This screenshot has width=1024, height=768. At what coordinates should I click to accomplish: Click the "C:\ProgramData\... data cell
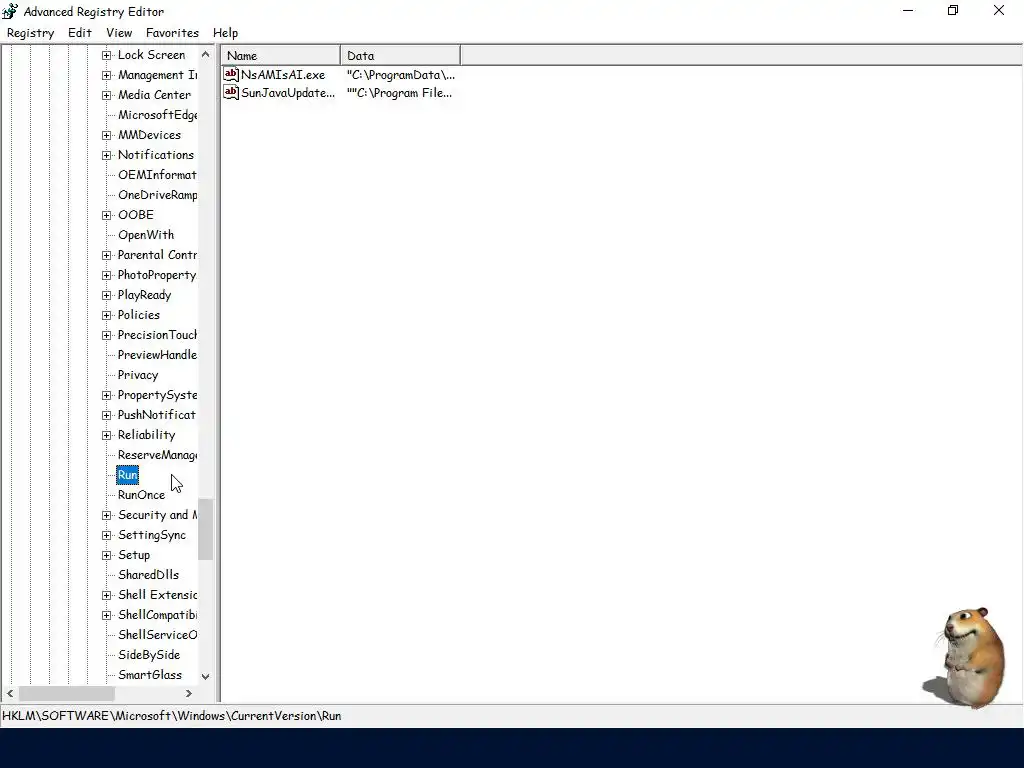400,75
